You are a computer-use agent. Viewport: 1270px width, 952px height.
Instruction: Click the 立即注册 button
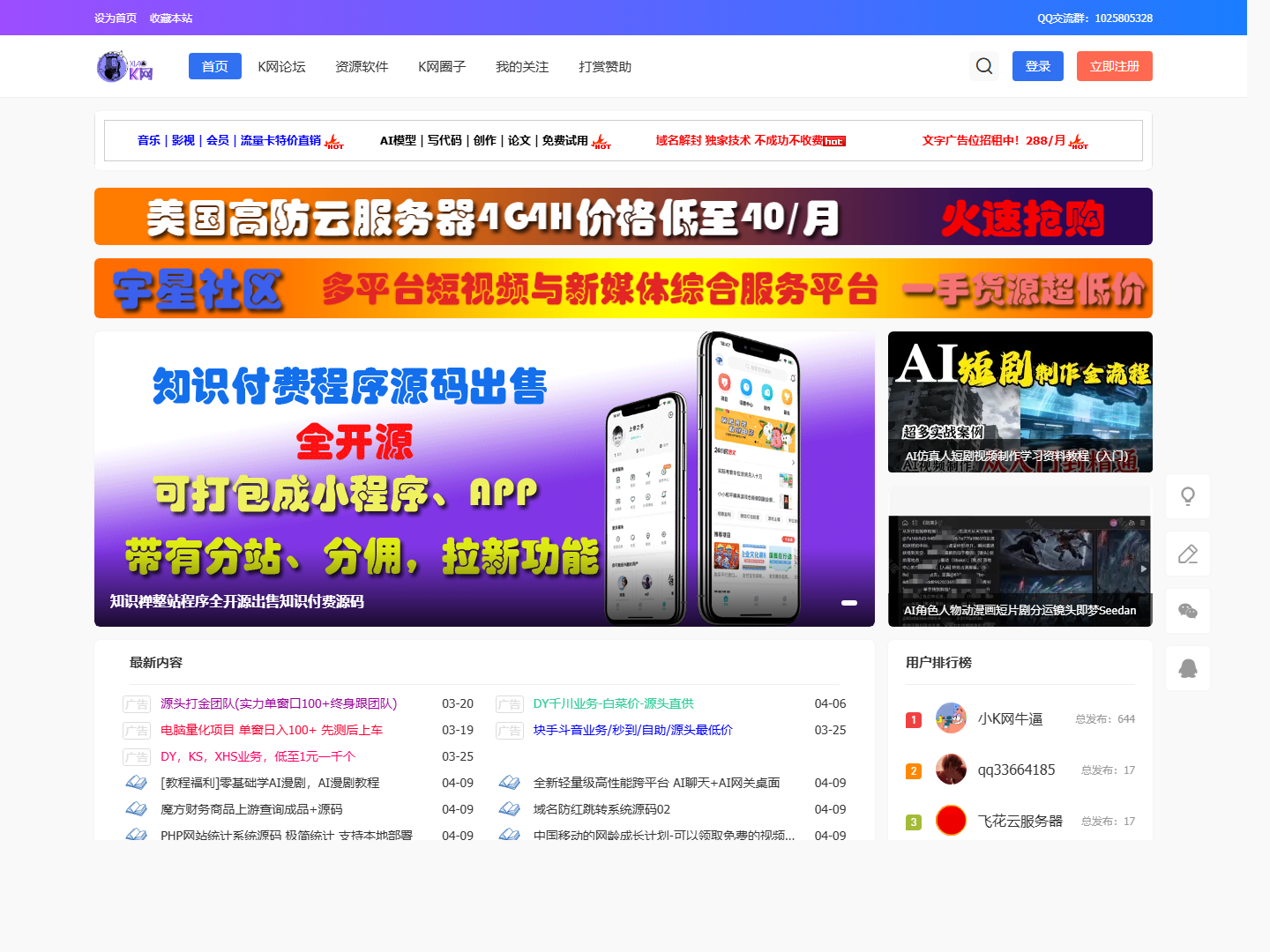[x=1114, y=65]
